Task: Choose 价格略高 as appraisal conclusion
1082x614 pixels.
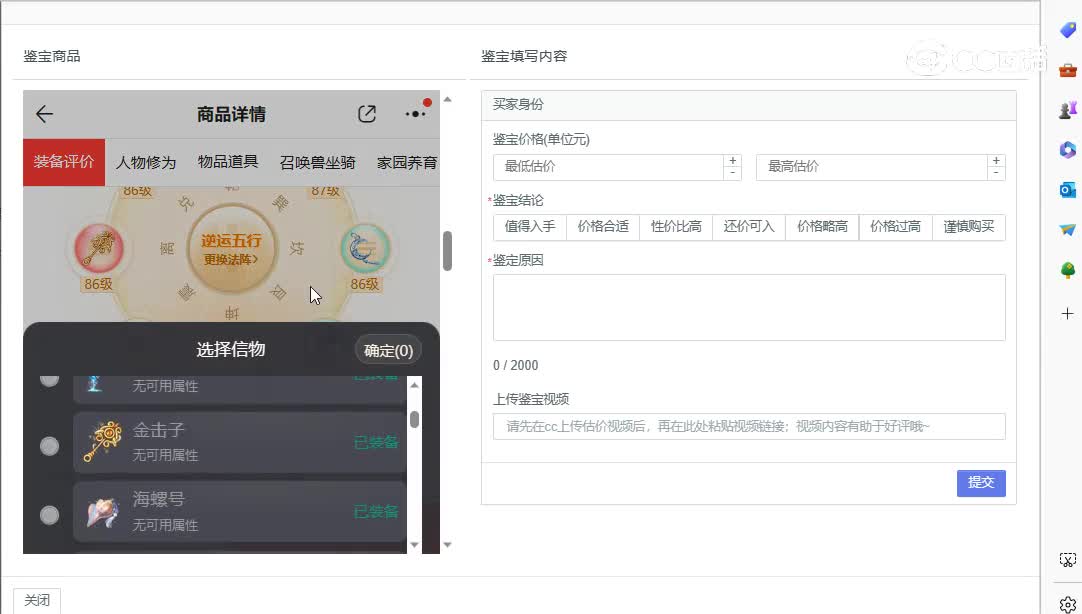Action: [x=823, y=227]
